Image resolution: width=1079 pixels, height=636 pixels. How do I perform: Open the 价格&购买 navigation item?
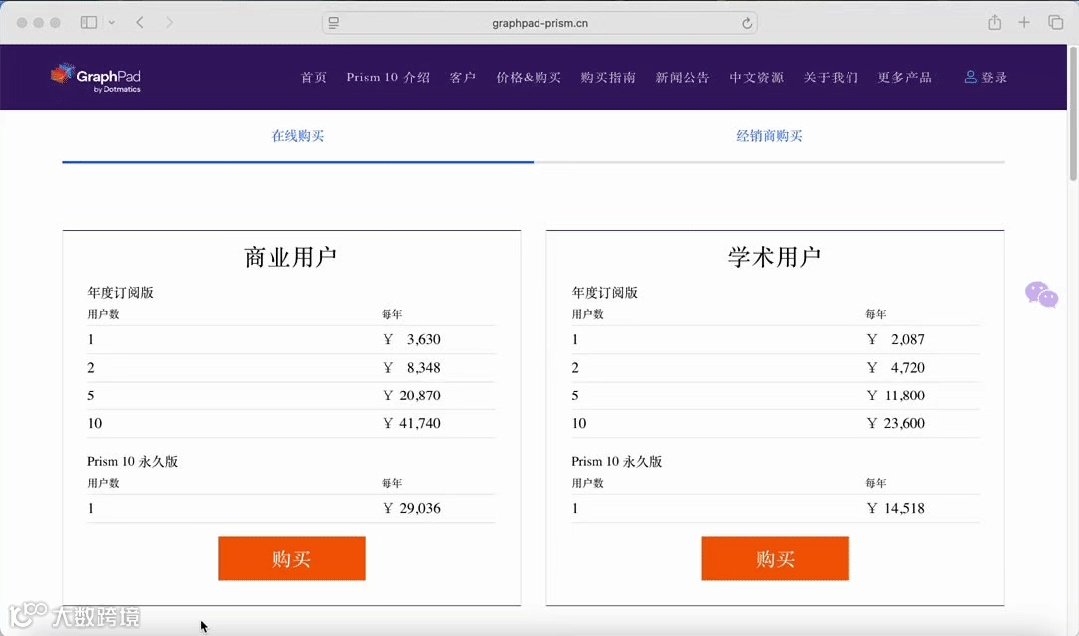pyautogui.click(x=528, y=77)
